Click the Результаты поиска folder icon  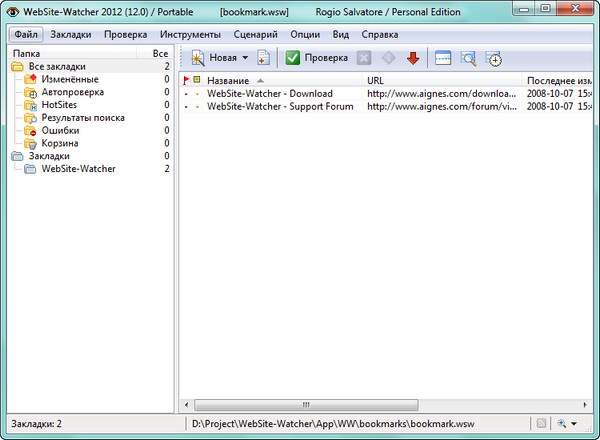pyautogui.click(x=30, y=118)
